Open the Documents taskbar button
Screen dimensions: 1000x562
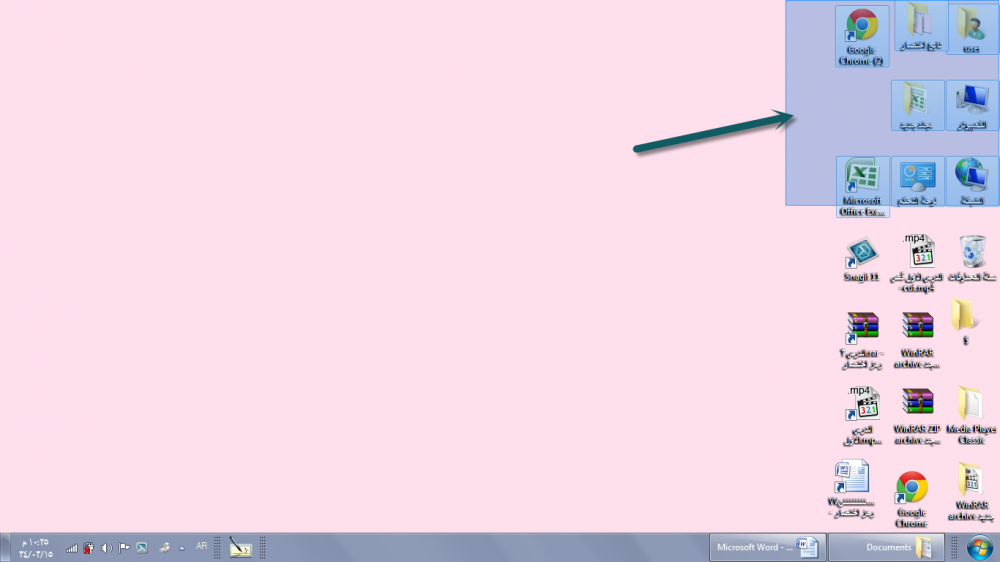(x=886, y=547)
